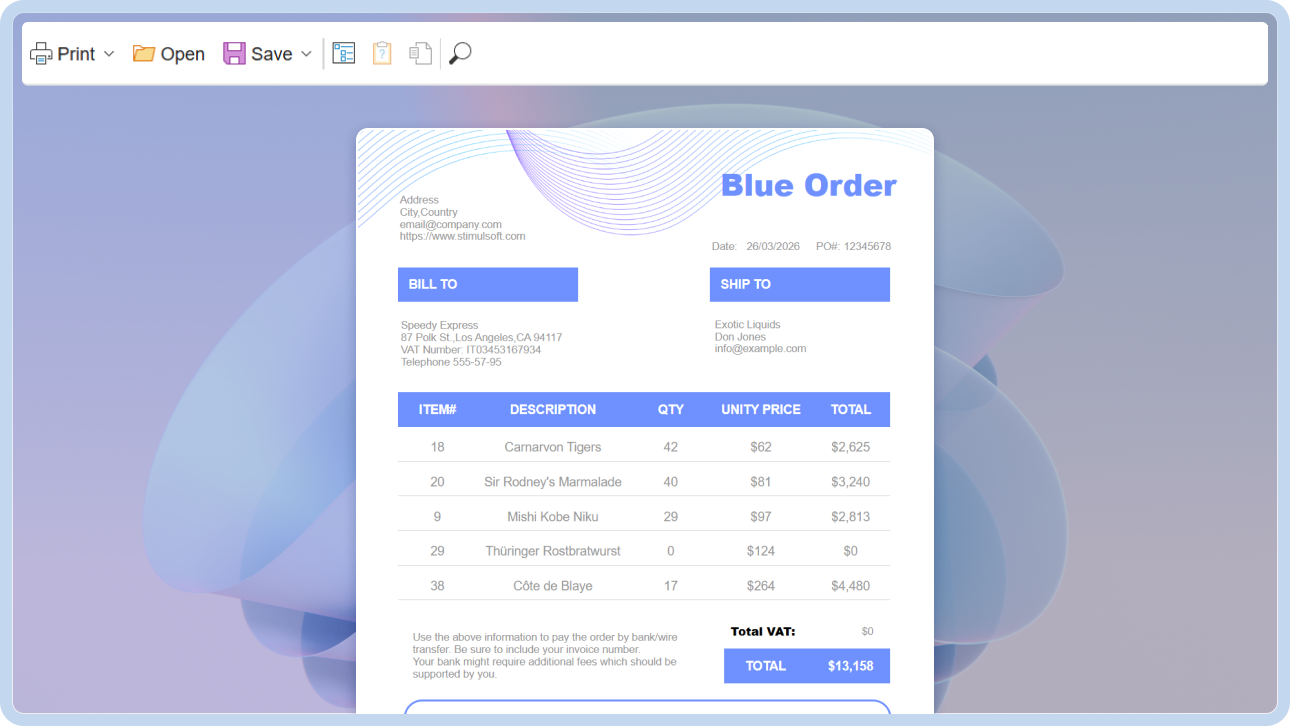Click the page thumbnails icon

[x=420, y=52]
